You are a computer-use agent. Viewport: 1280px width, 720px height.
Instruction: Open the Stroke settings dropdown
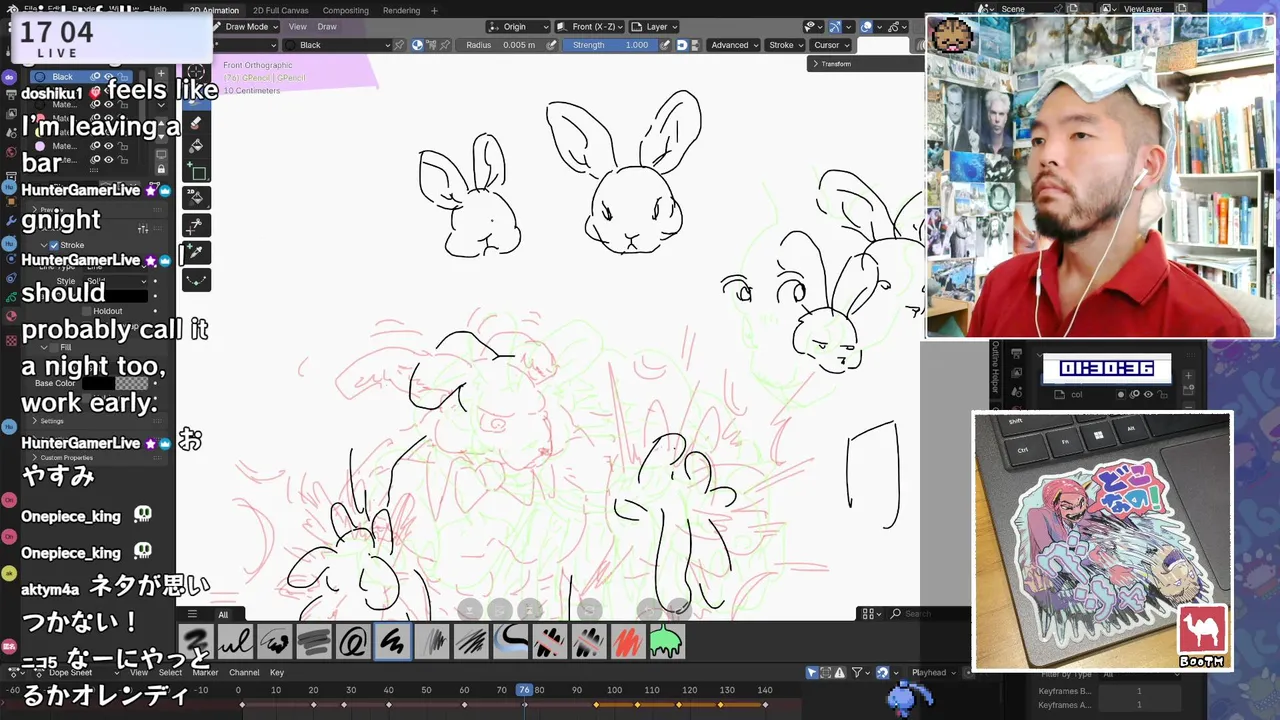[x=785, y=45]
